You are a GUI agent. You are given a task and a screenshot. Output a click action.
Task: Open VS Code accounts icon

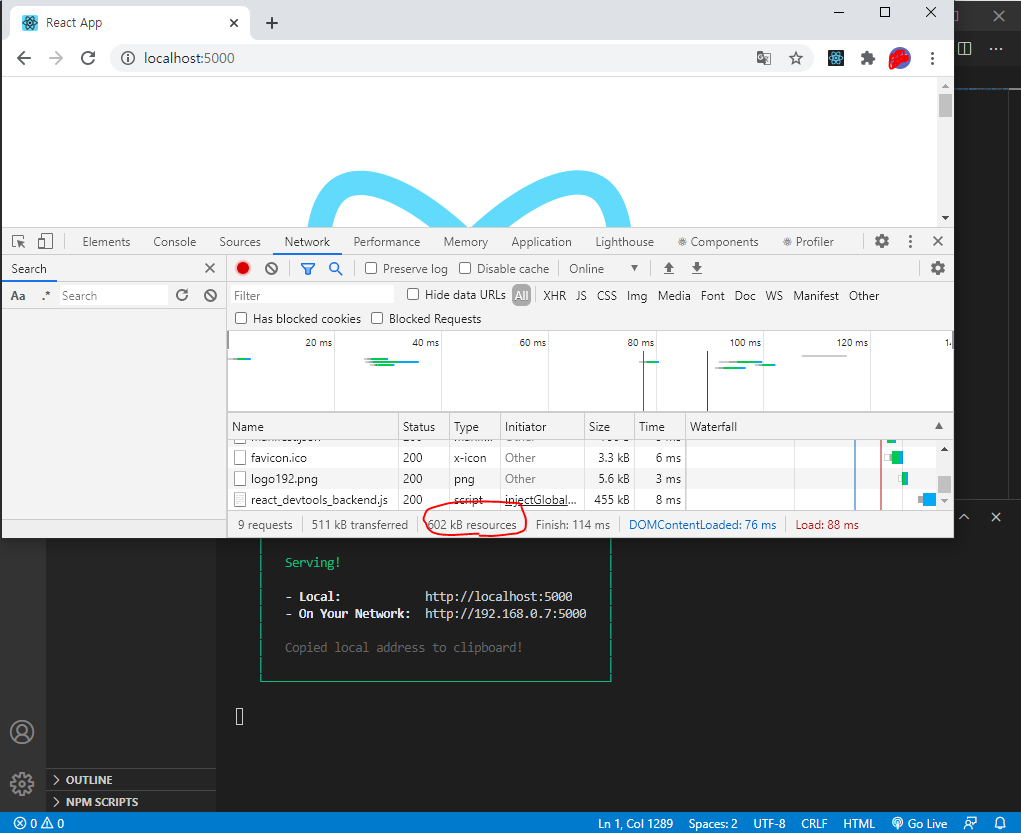(x=22, y=732)
